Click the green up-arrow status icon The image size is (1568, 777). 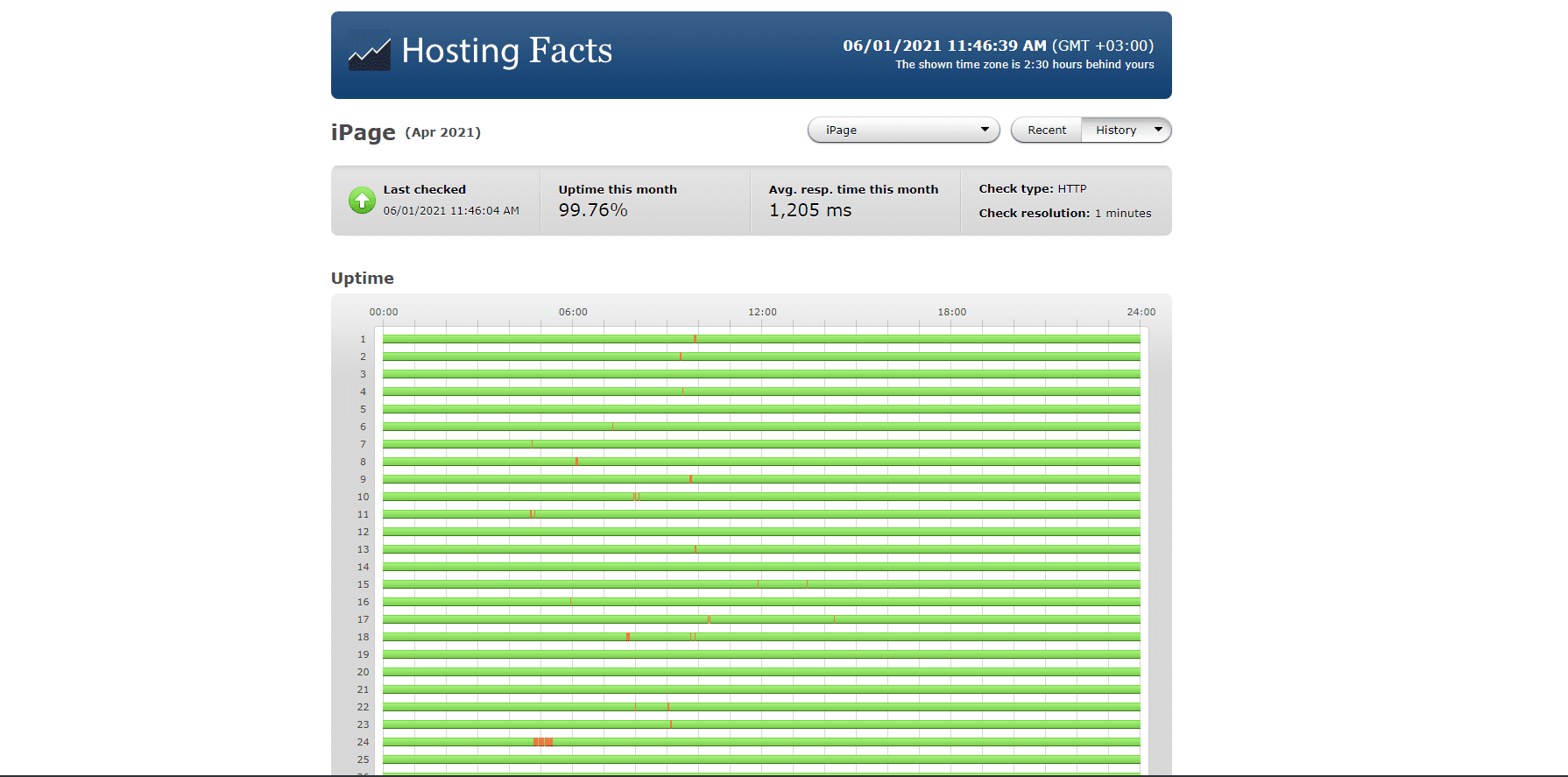click(x=362, y=201)
